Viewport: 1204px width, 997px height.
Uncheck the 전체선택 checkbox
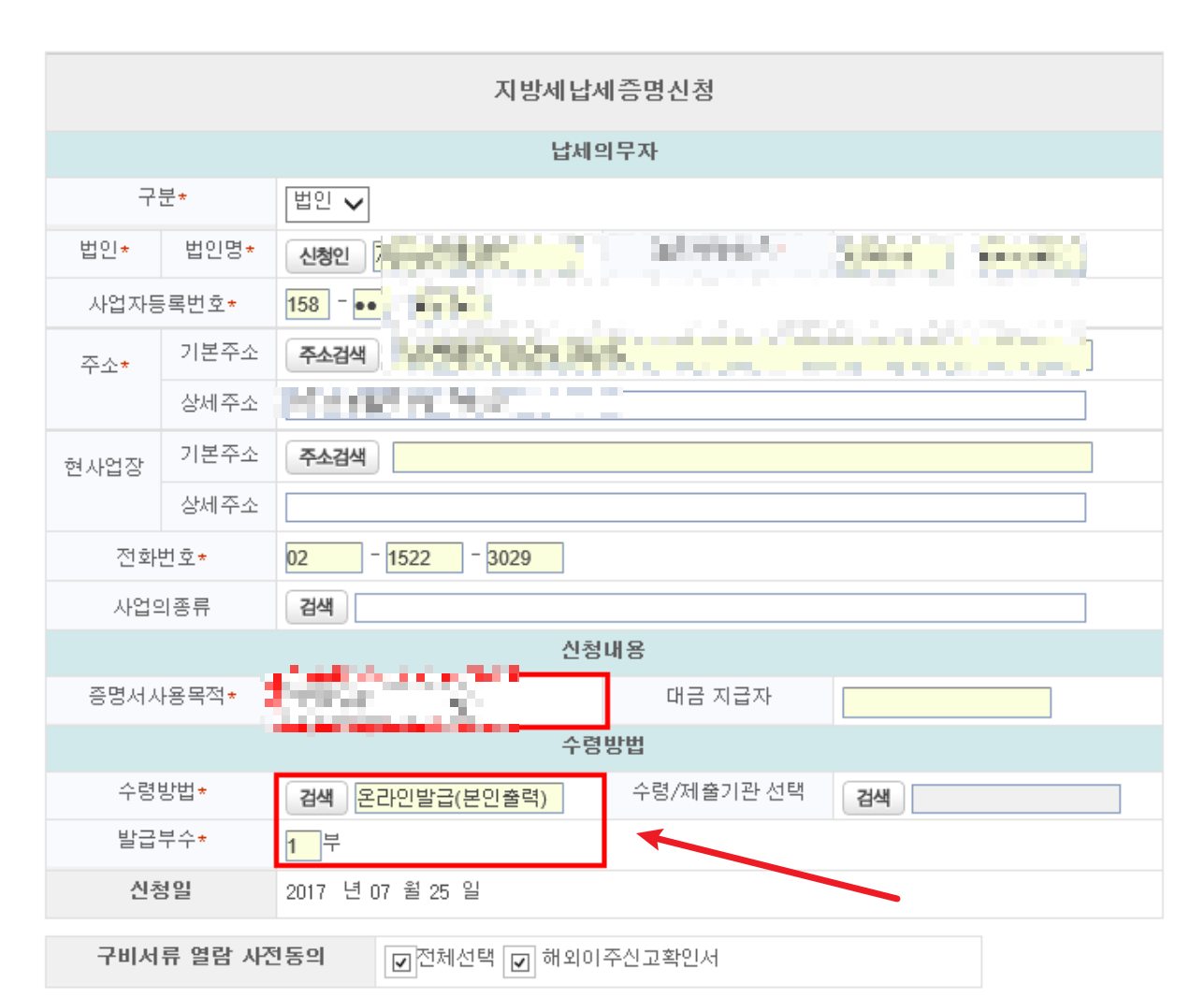tap(402, 962)
